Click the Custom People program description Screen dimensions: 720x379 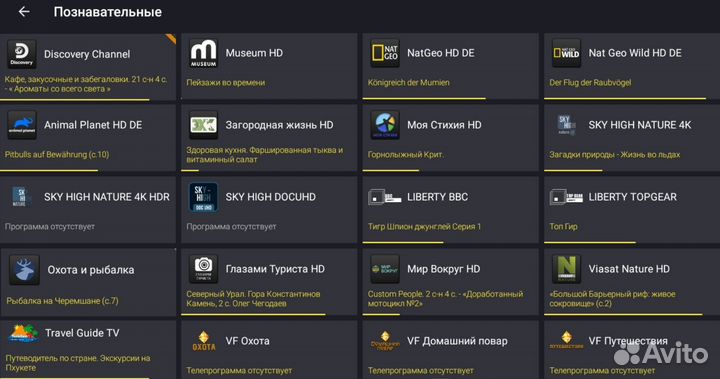(445, 299)
